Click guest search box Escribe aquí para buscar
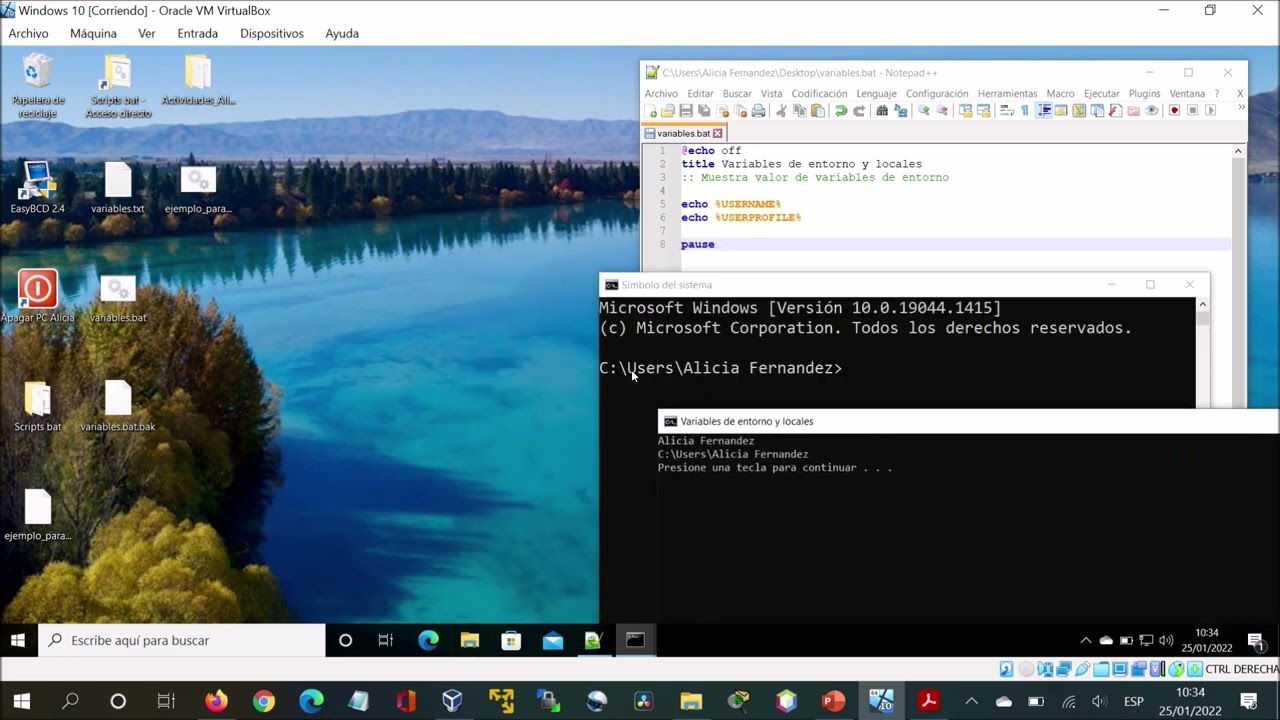Image resolution: width=1280 pixels, height=720 pixels. tap(182, 640)
